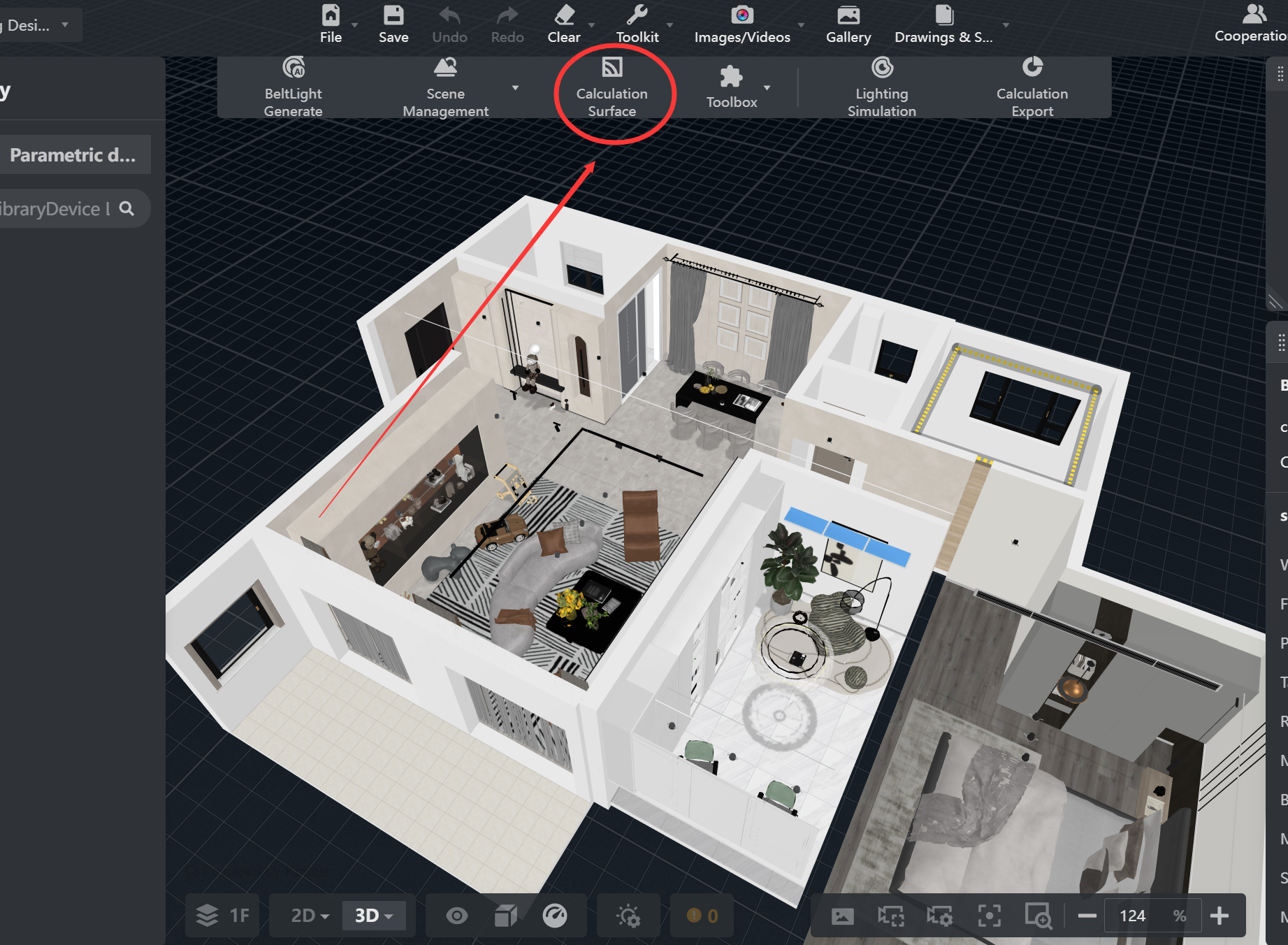Click the 3D box view icon
The image size is (1288, 945).
[506, 916]
